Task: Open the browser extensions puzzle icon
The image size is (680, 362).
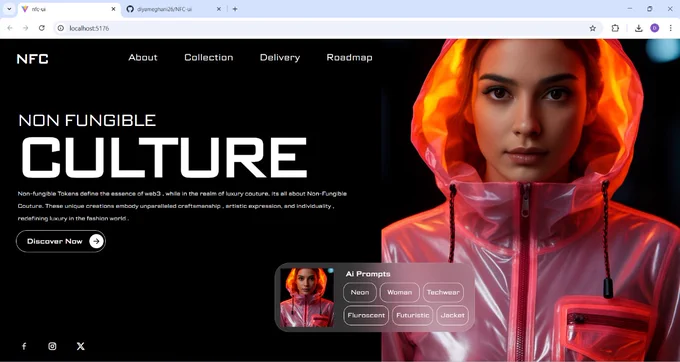Action: [x=615, y=28]
